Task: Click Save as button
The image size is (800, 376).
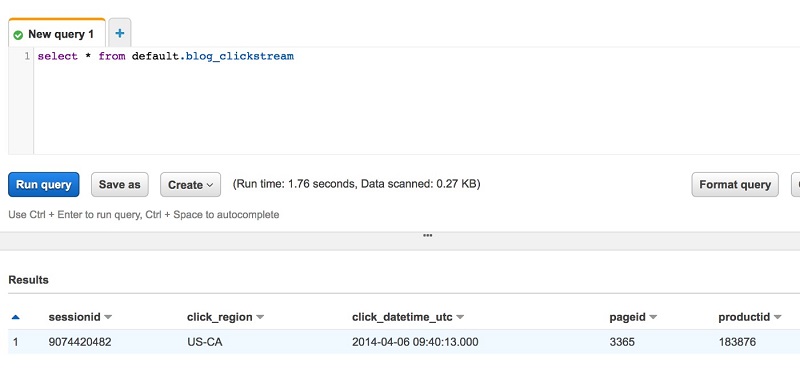Action: pos(119,185)
